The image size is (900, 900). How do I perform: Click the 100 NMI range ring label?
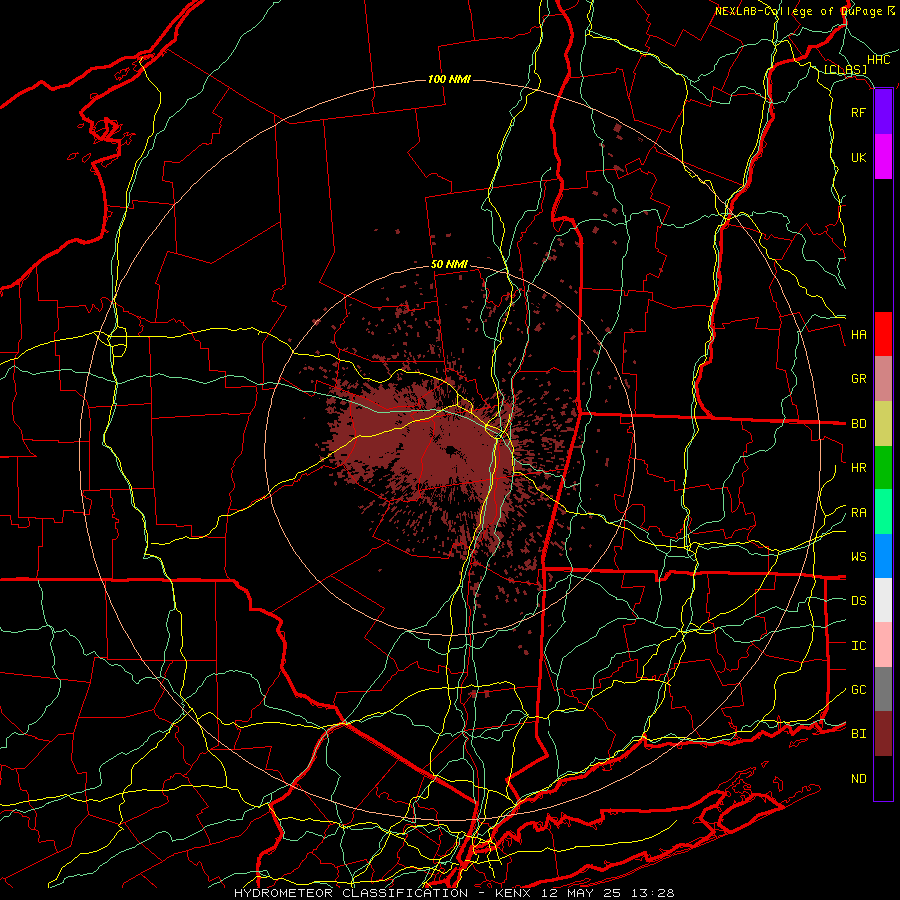point(449,79)
